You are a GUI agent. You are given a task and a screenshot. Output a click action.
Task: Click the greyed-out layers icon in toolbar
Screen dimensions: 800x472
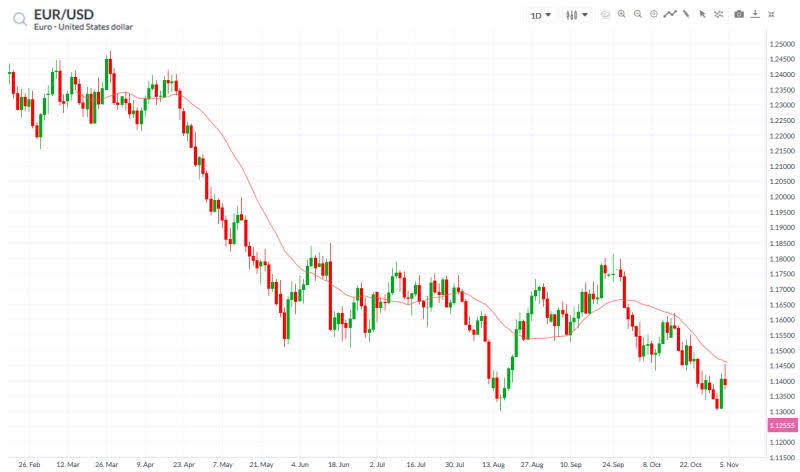point(605,15)
